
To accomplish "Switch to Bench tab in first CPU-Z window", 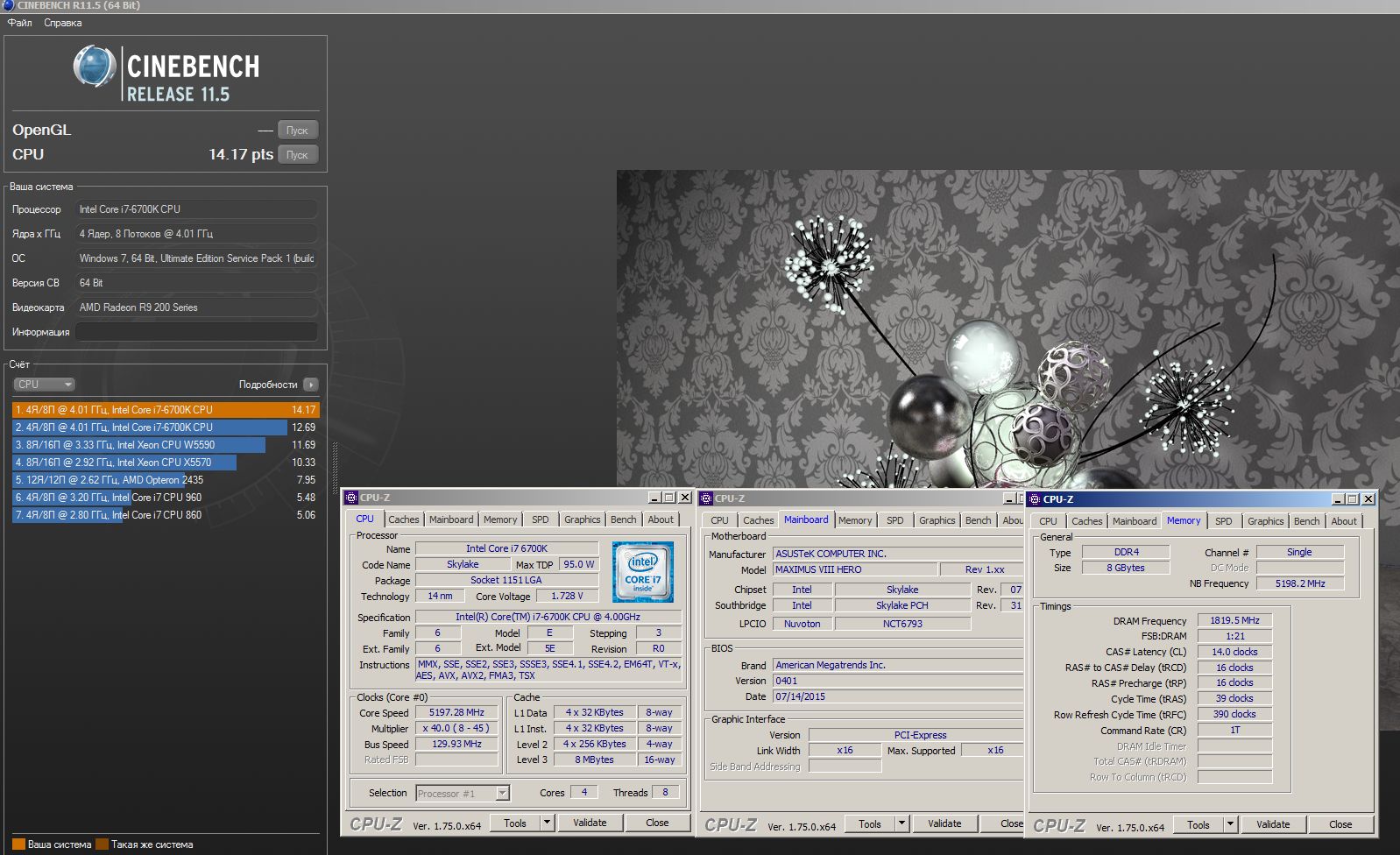I will pos(624,519).
